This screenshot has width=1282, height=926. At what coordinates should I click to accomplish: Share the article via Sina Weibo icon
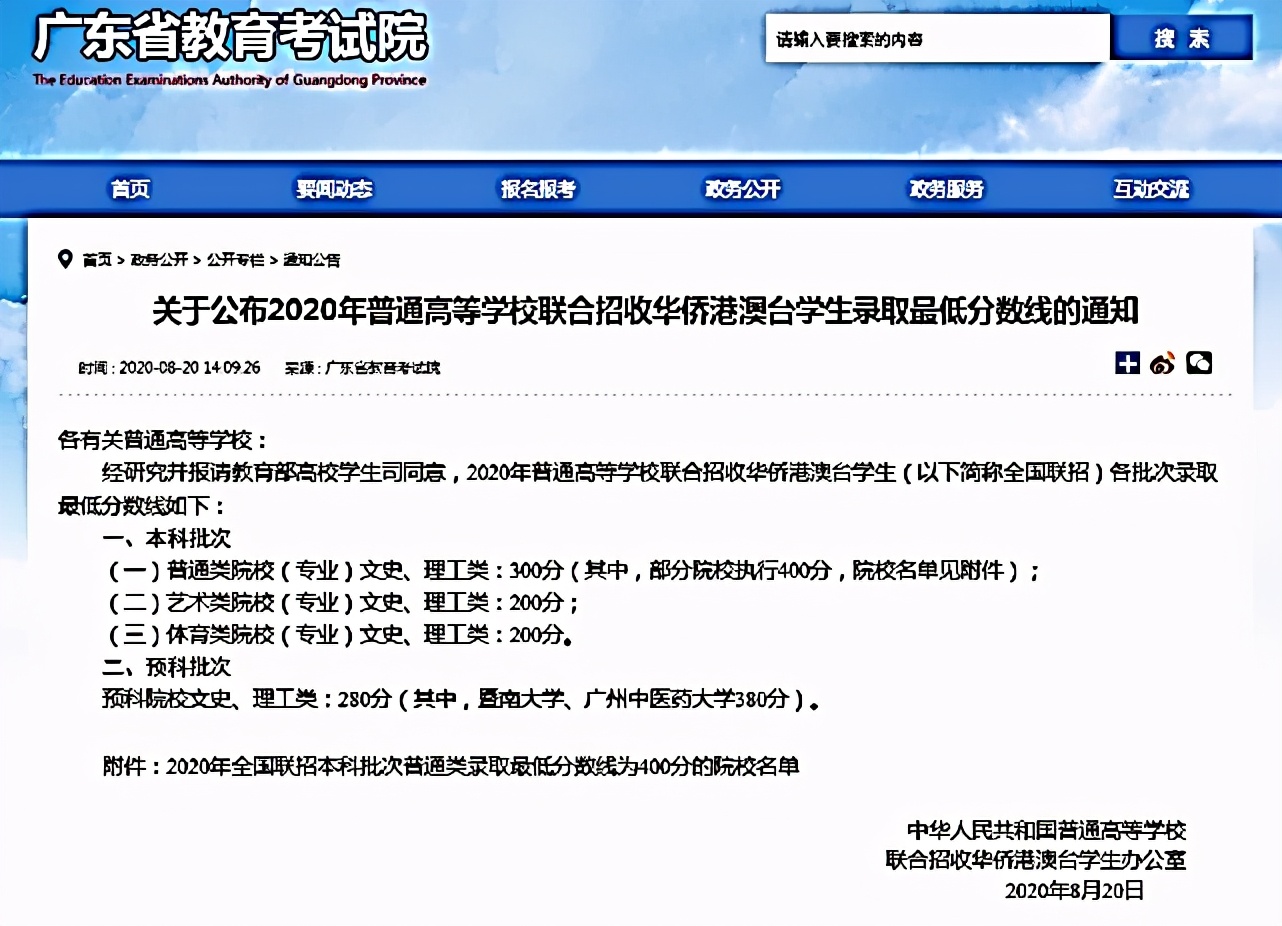click(x=1162, y=364)
